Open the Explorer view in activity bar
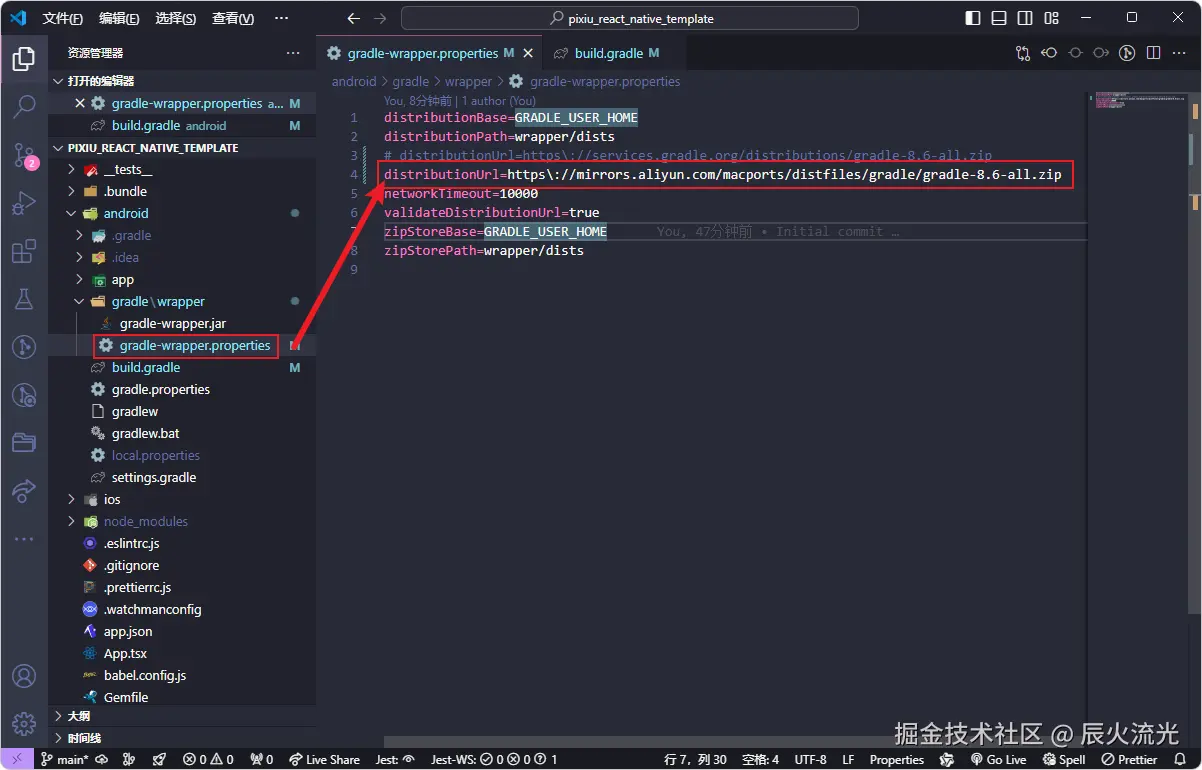 pos(24,59)
